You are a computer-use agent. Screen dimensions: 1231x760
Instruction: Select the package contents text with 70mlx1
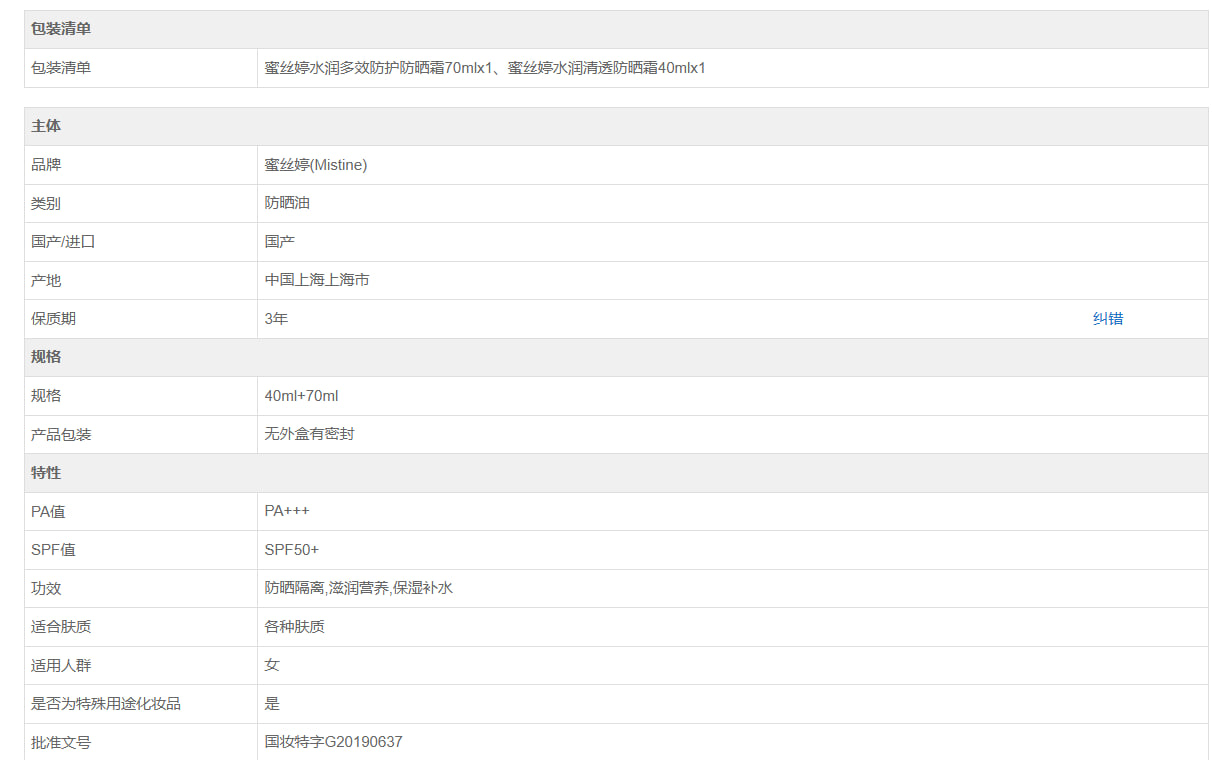point(485,68)
